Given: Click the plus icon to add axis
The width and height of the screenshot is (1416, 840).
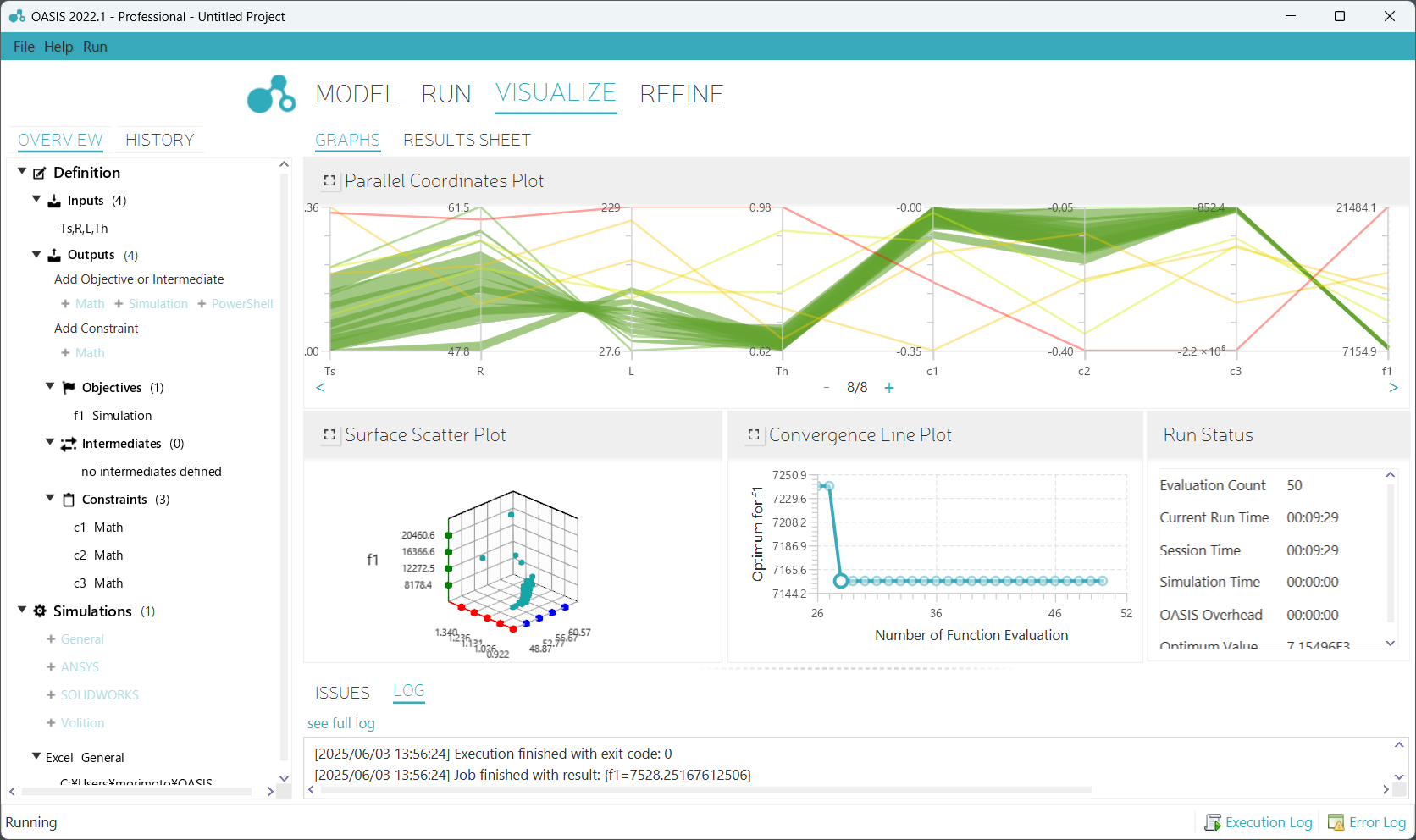Looking at the screenshot, I should point(889,388).
